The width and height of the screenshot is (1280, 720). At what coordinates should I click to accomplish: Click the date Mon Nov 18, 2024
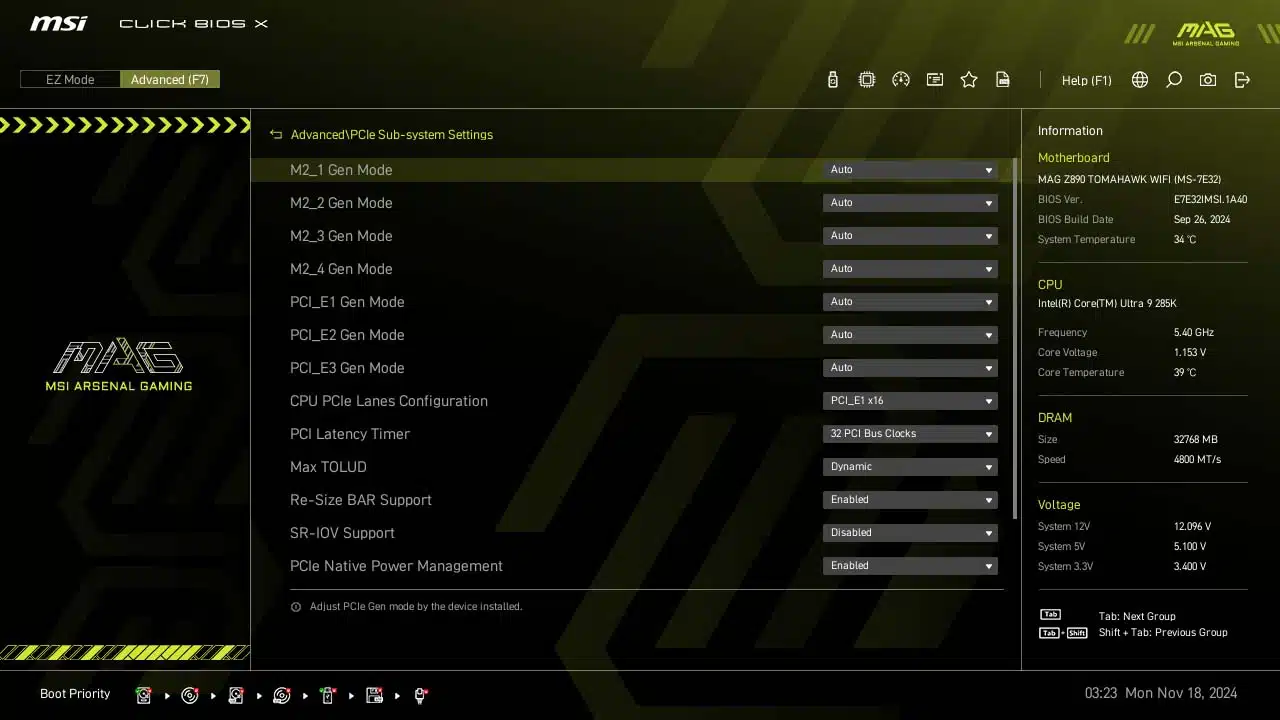(1181, 693)
